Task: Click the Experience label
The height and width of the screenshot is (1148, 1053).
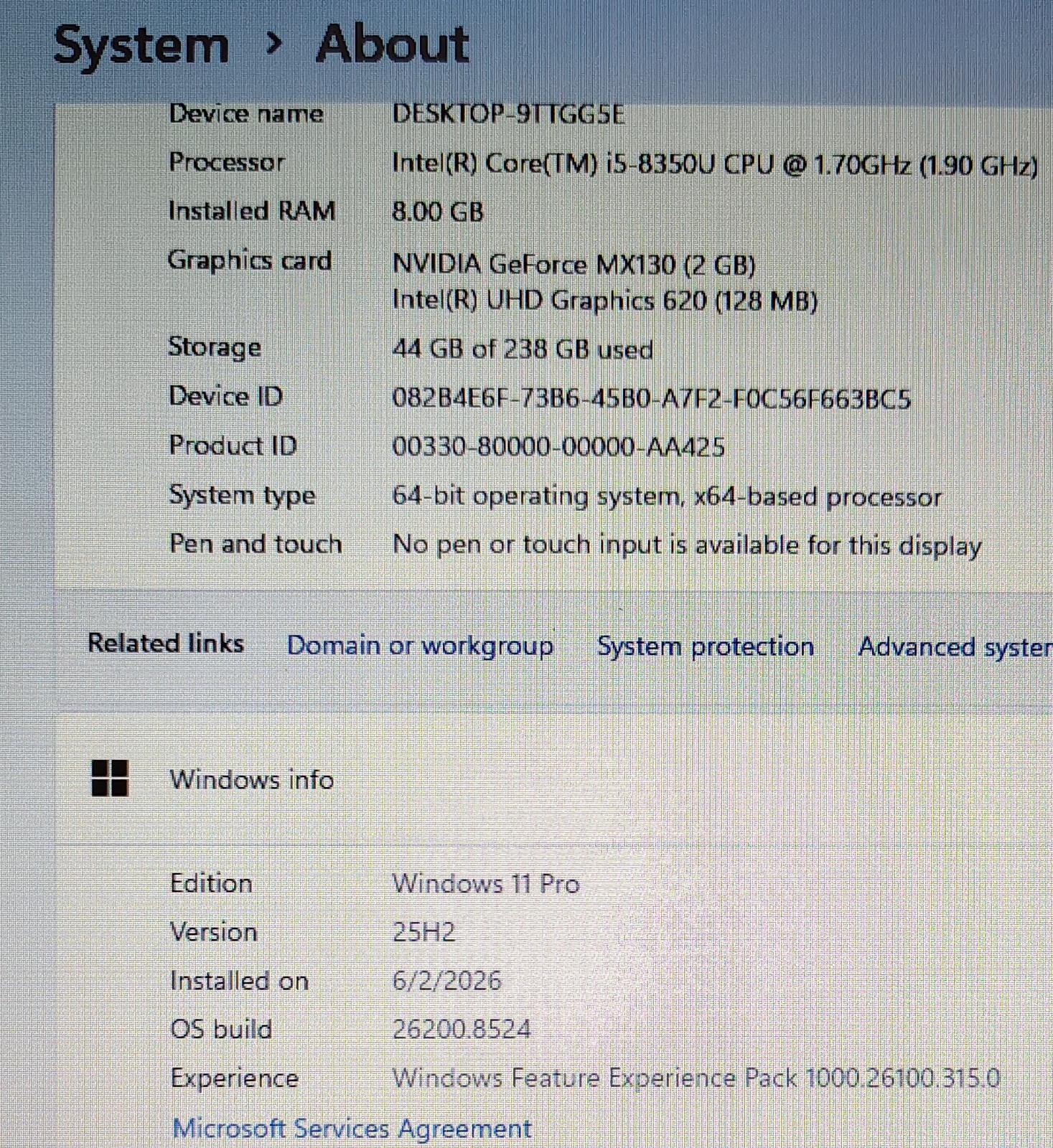Action: (x=235, y=1078)
